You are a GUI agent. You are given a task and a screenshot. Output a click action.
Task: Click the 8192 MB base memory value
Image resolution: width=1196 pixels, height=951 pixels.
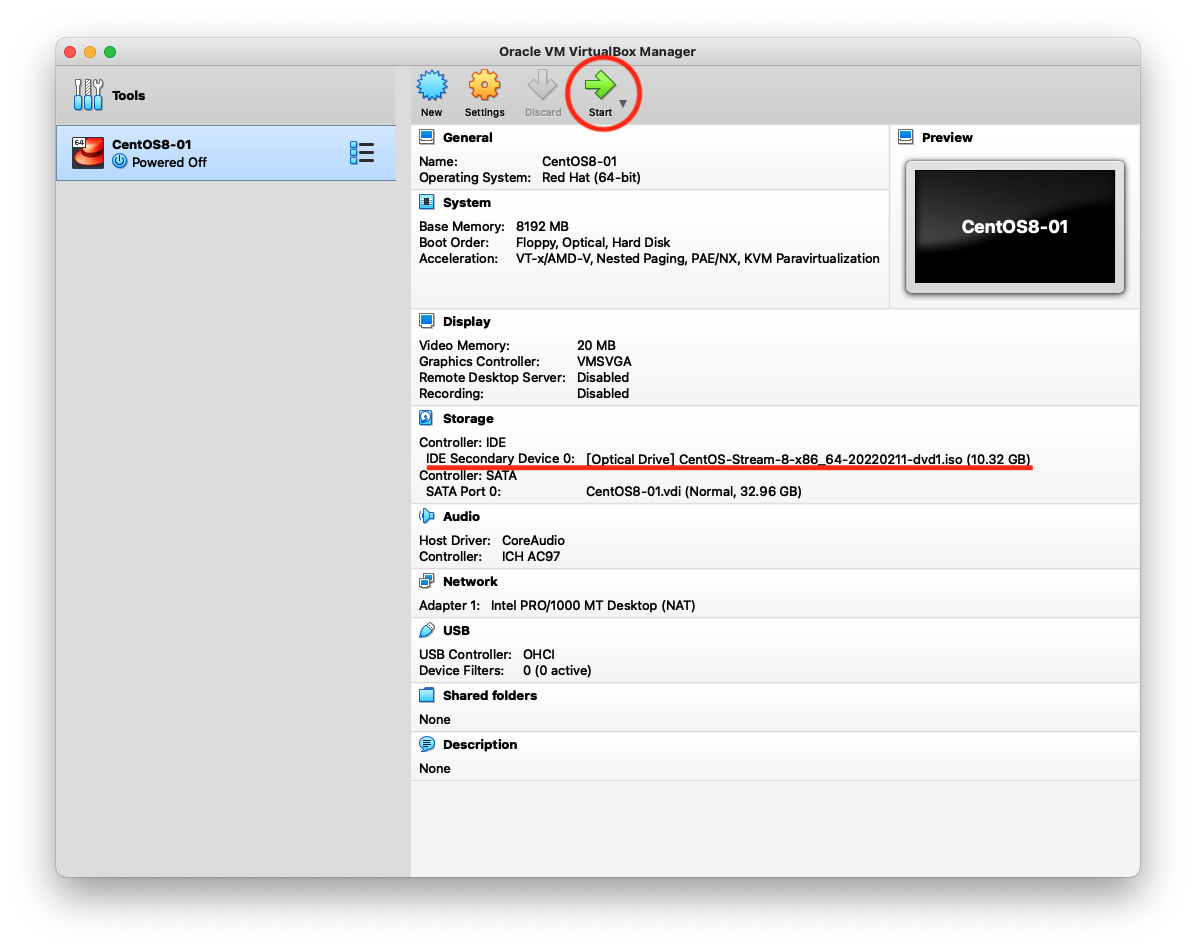[x=542, y=226]
